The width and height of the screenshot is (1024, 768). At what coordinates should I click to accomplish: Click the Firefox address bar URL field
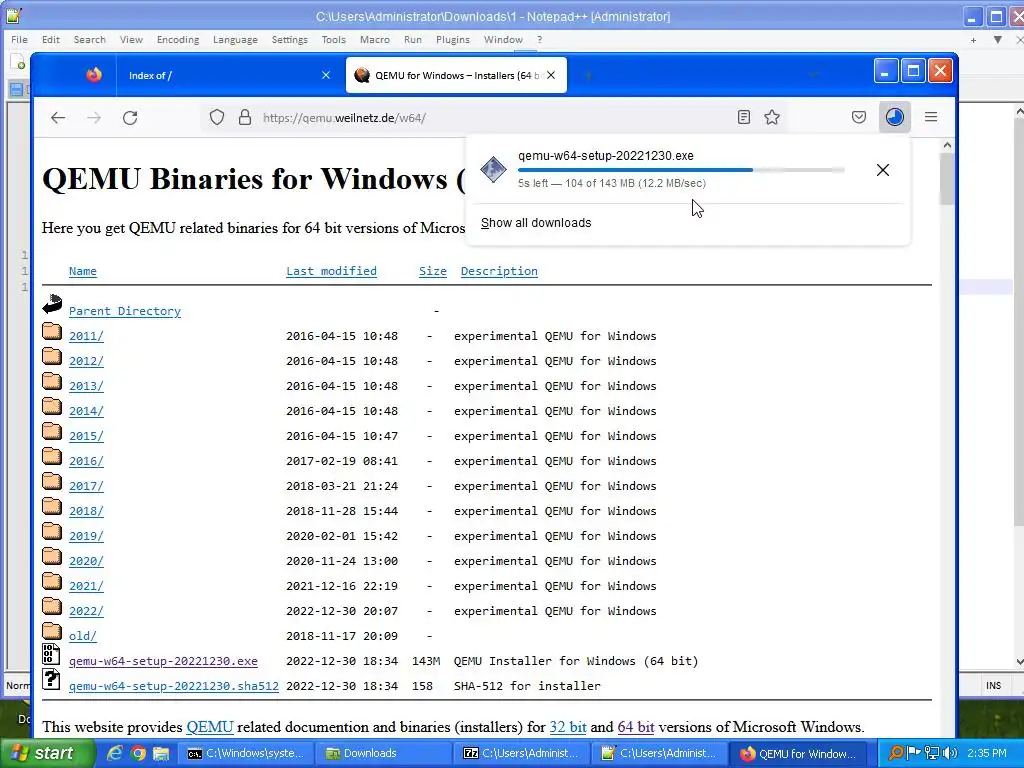(496, 118)
